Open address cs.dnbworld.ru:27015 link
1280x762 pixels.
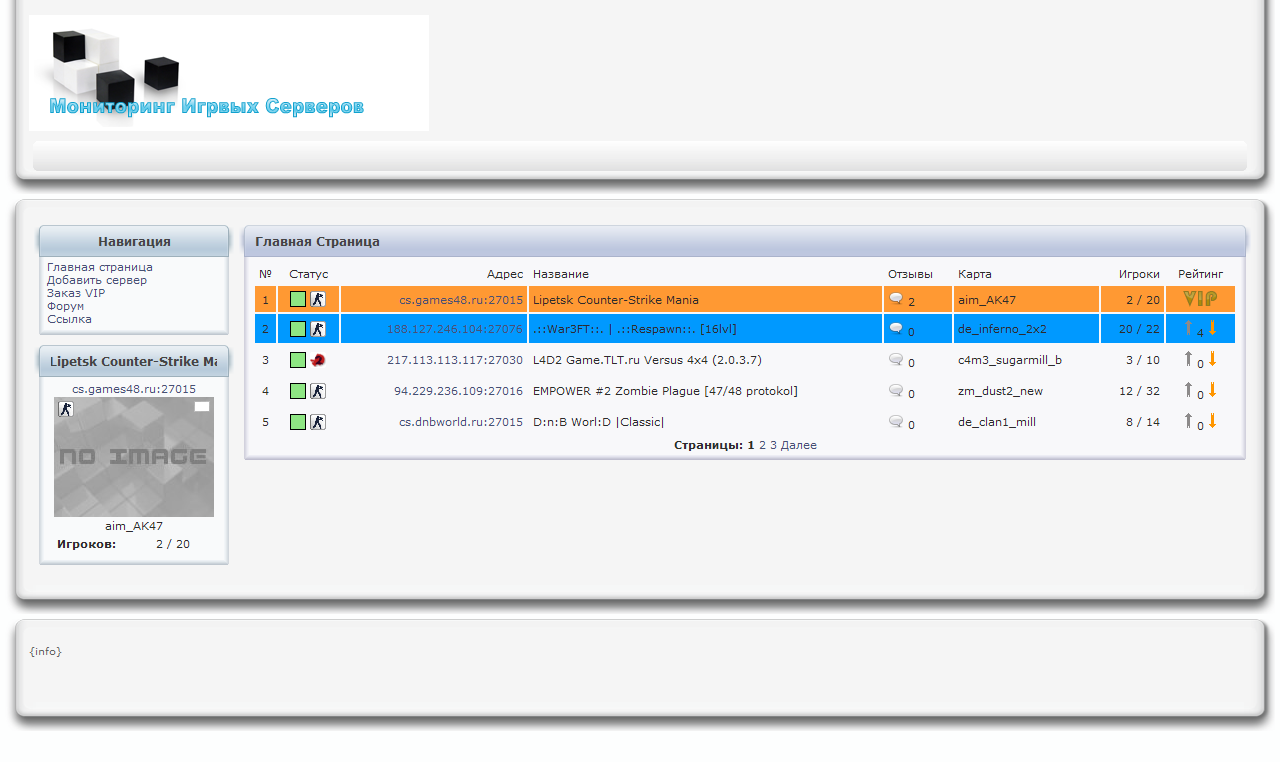coord(461,422)
